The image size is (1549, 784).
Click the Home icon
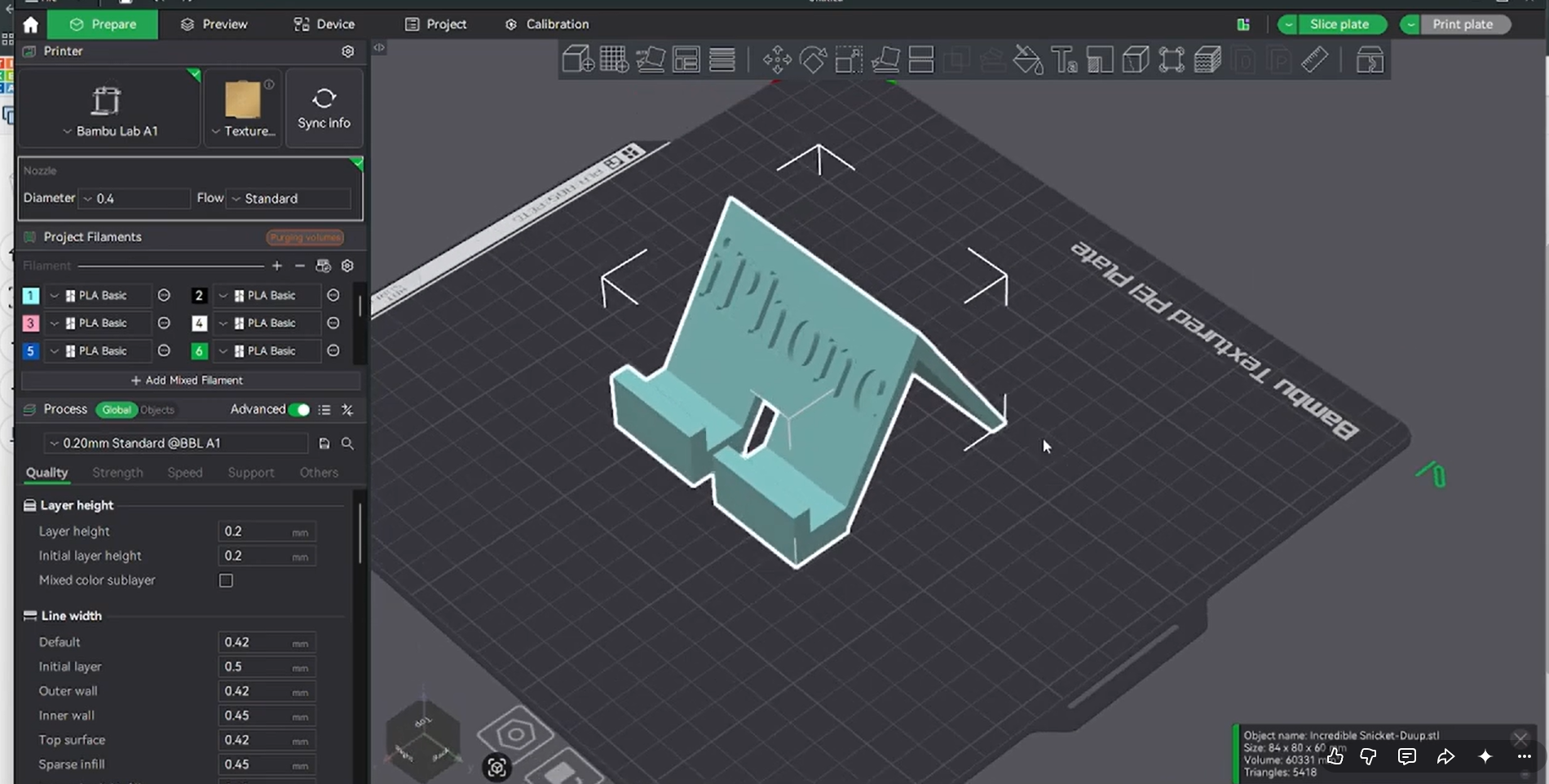pos(31,24)
